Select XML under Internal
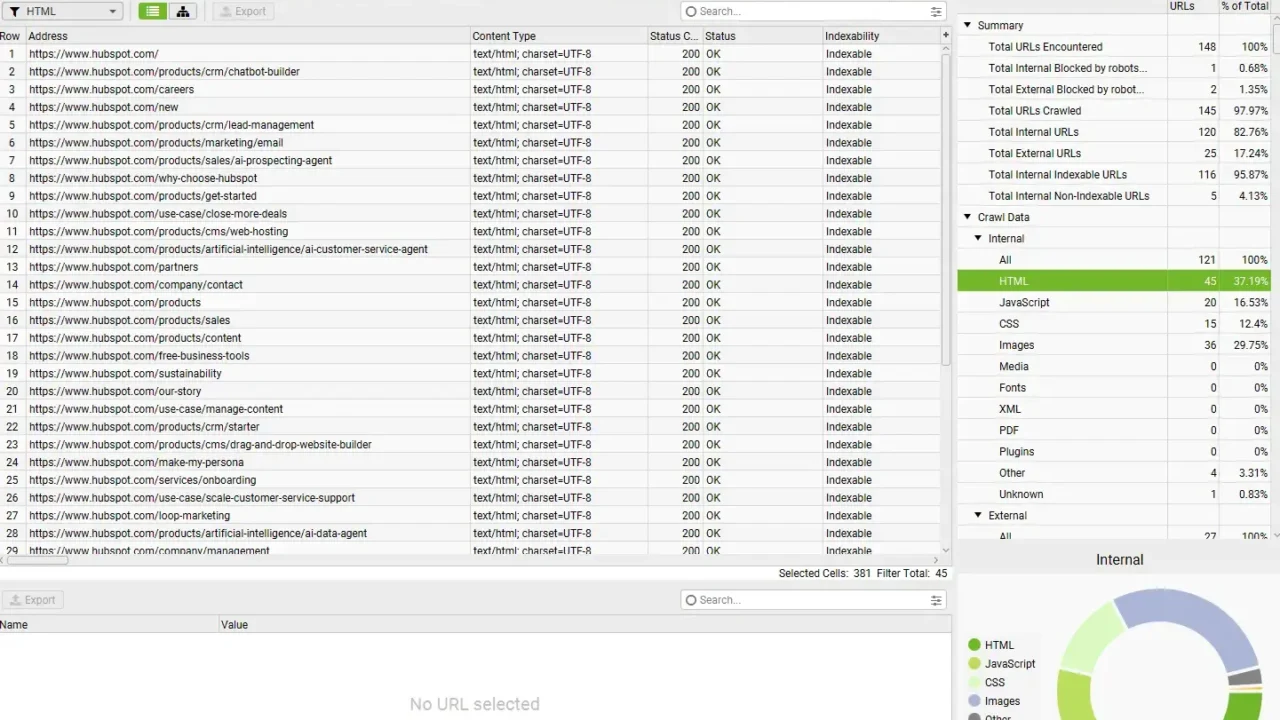Screen dimensions: 1280x720 tap(1114, 409)
